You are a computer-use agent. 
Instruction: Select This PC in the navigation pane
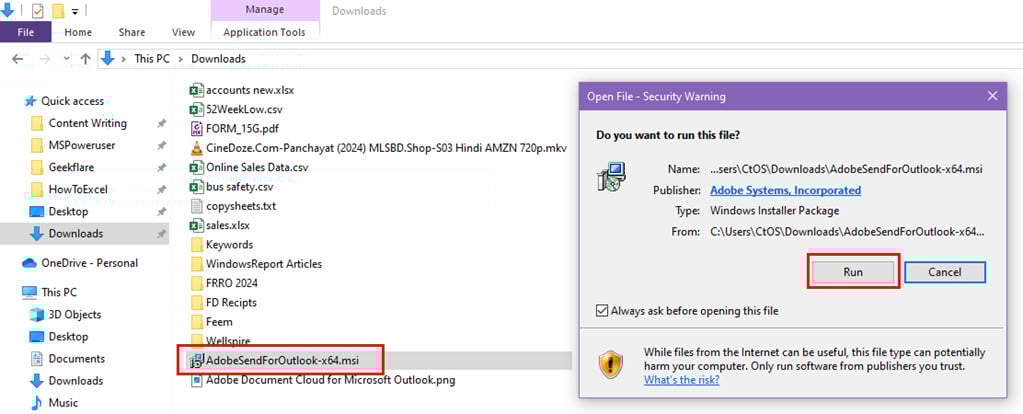click(59, 293)
